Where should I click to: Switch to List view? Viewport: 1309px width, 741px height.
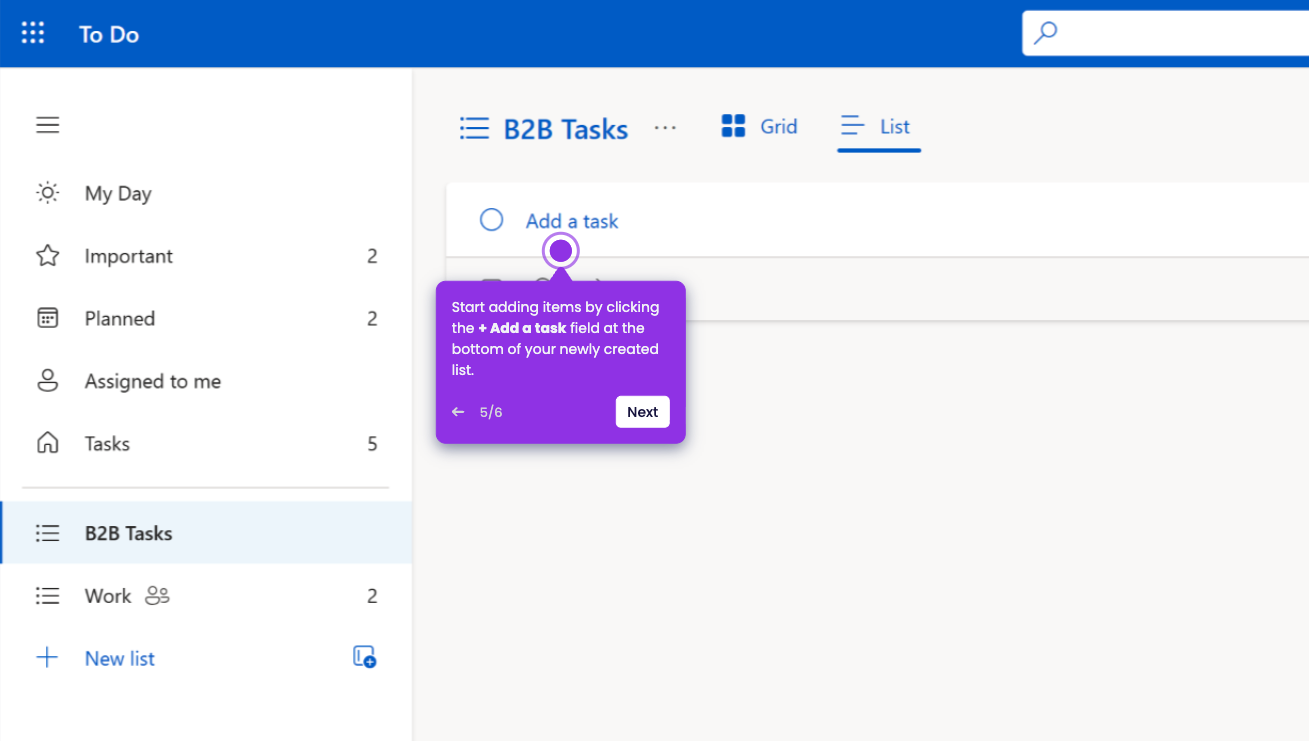pyautogui.click(x=878, y=126)
